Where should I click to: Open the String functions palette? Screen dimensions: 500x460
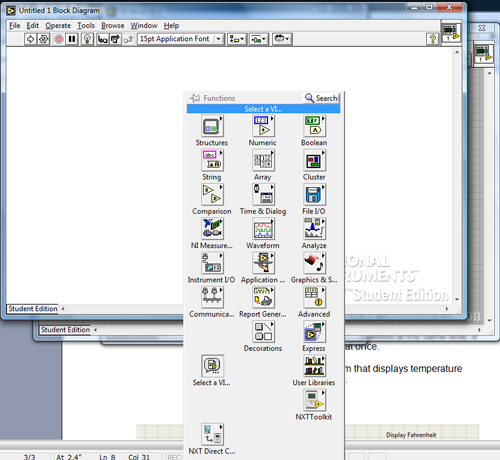[212, 160]
